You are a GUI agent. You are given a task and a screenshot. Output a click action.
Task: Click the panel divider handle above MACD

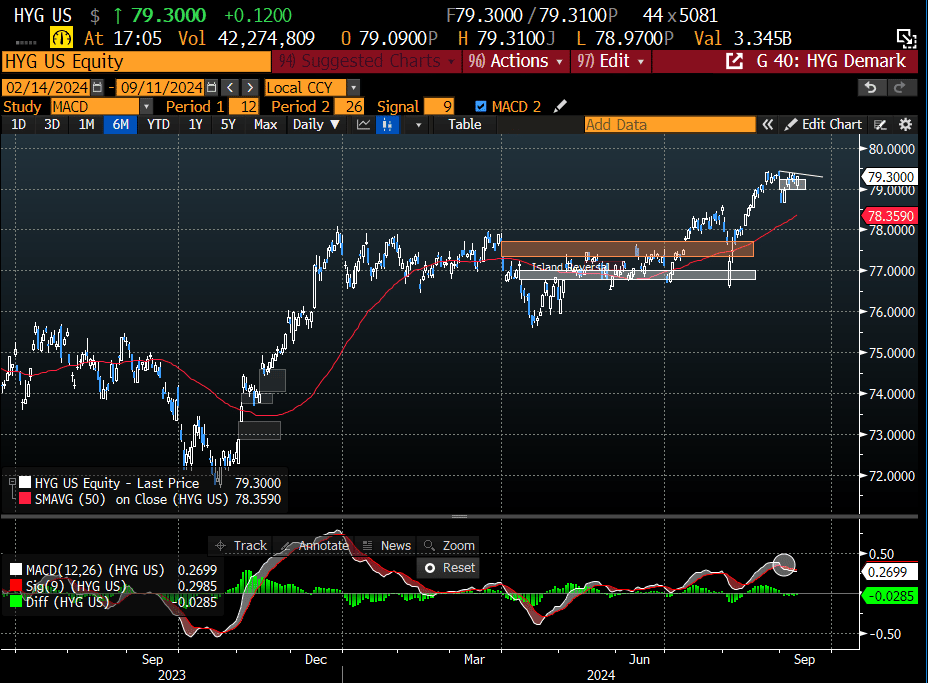459,517
